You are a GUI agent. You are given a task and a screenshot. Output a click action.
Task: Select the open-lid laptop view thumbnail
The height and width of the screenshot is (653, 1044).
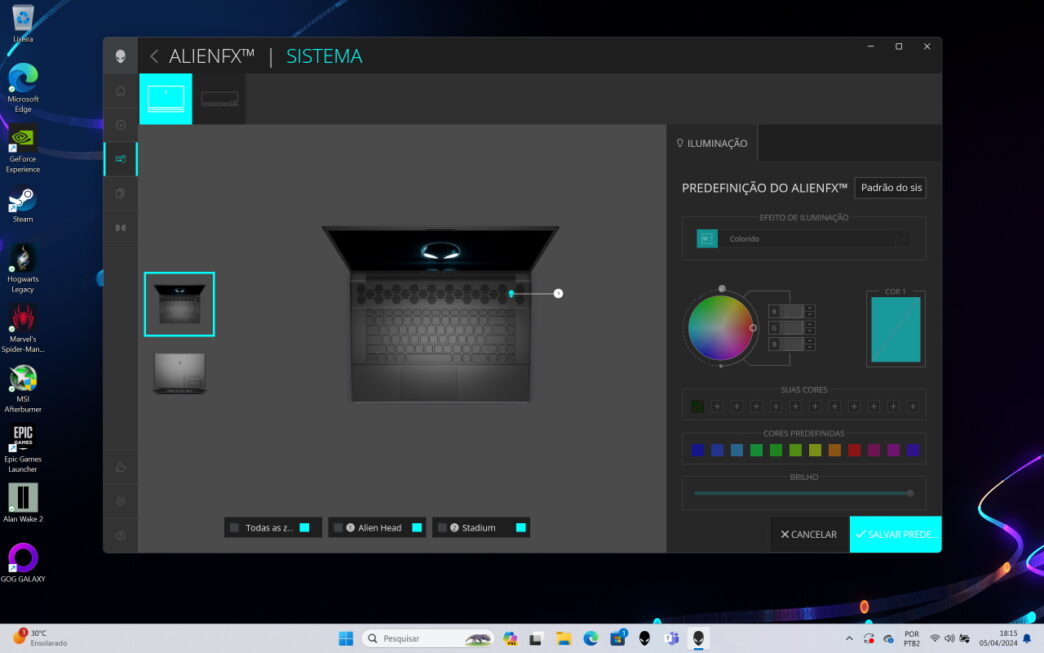[x=180, y=304]
